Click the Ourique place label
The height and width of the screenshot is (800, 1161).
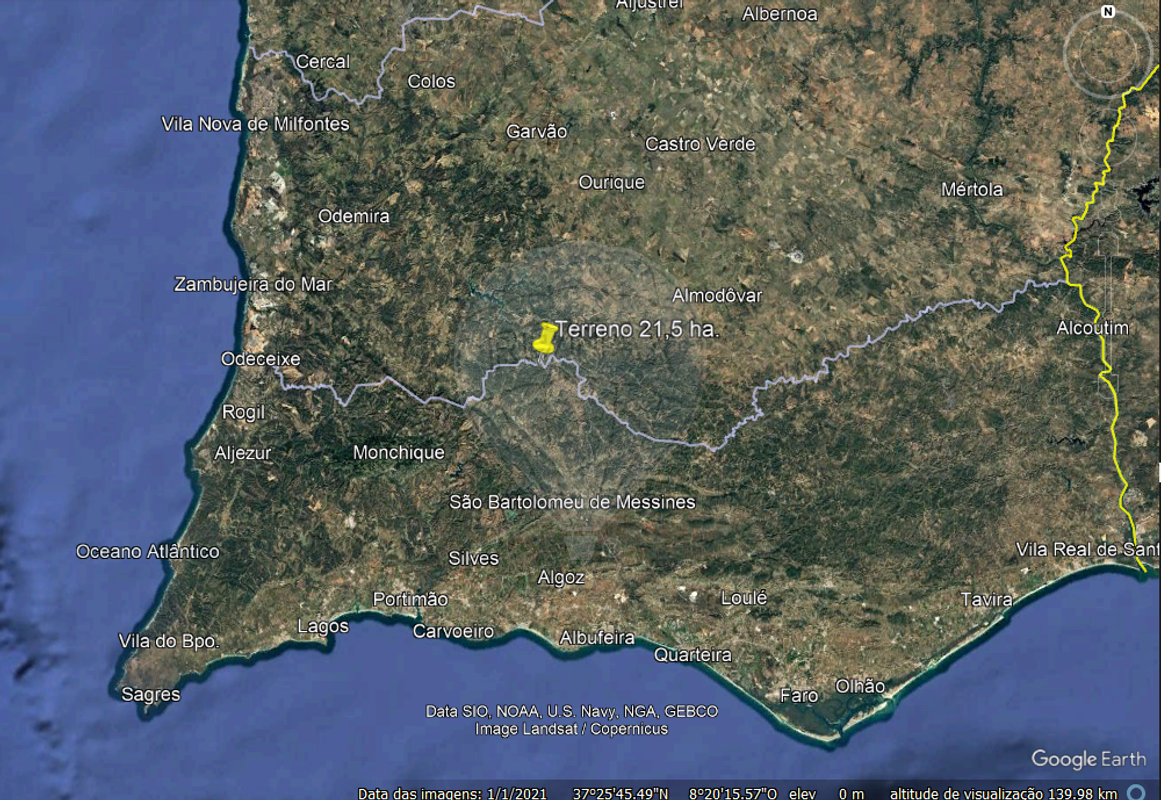click(x=612, y=182)
